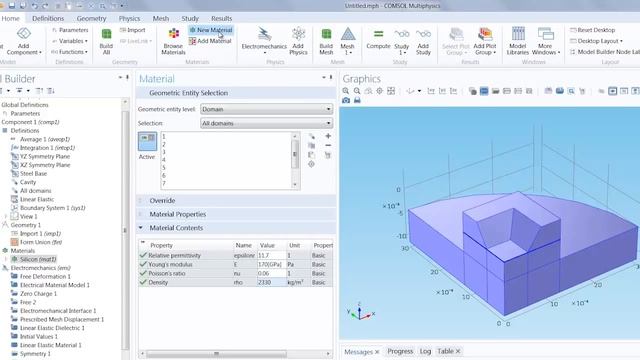The image size is (640, 360).
Task: Open the Desktop Layout dropdown
Action: [x=596, y=41]
